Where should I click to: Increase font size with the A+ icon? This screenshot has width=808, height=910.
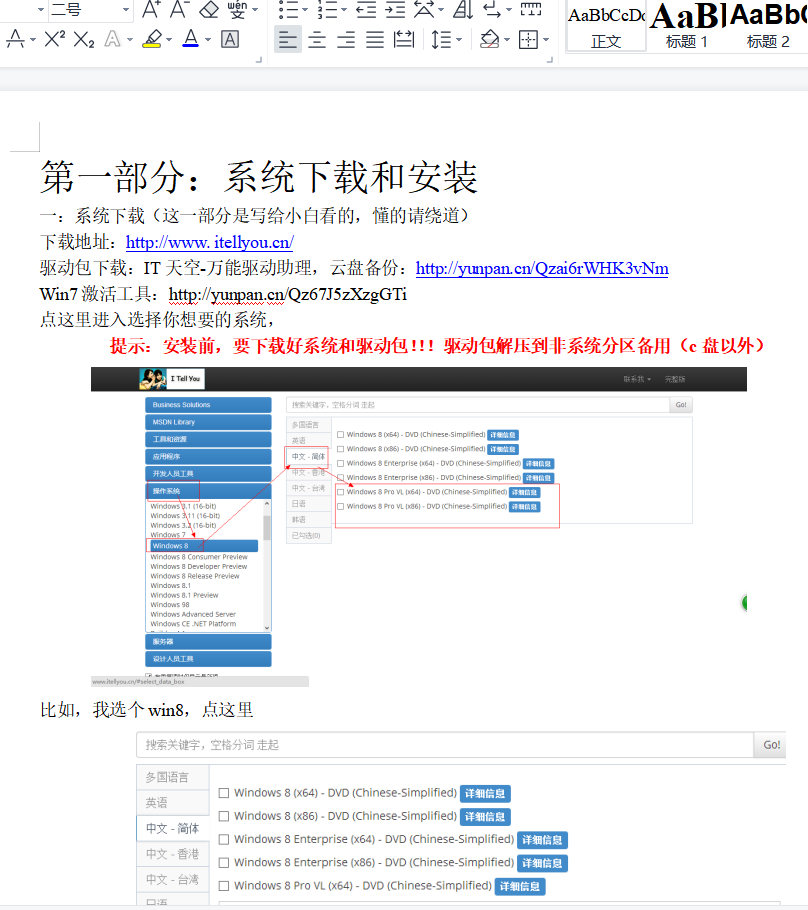[x=151, y=9]
